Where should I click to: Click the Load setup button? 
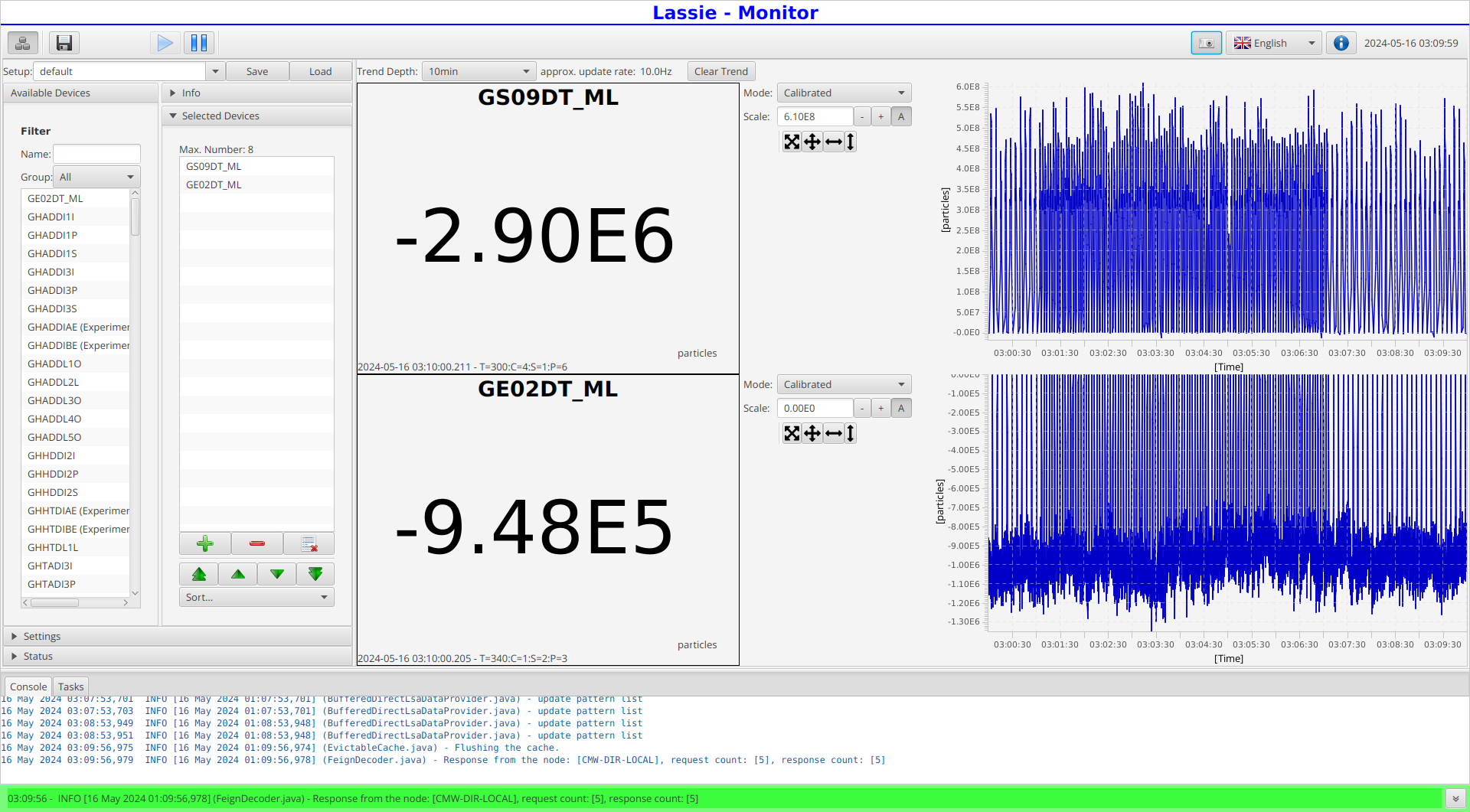tap(320, 71)
